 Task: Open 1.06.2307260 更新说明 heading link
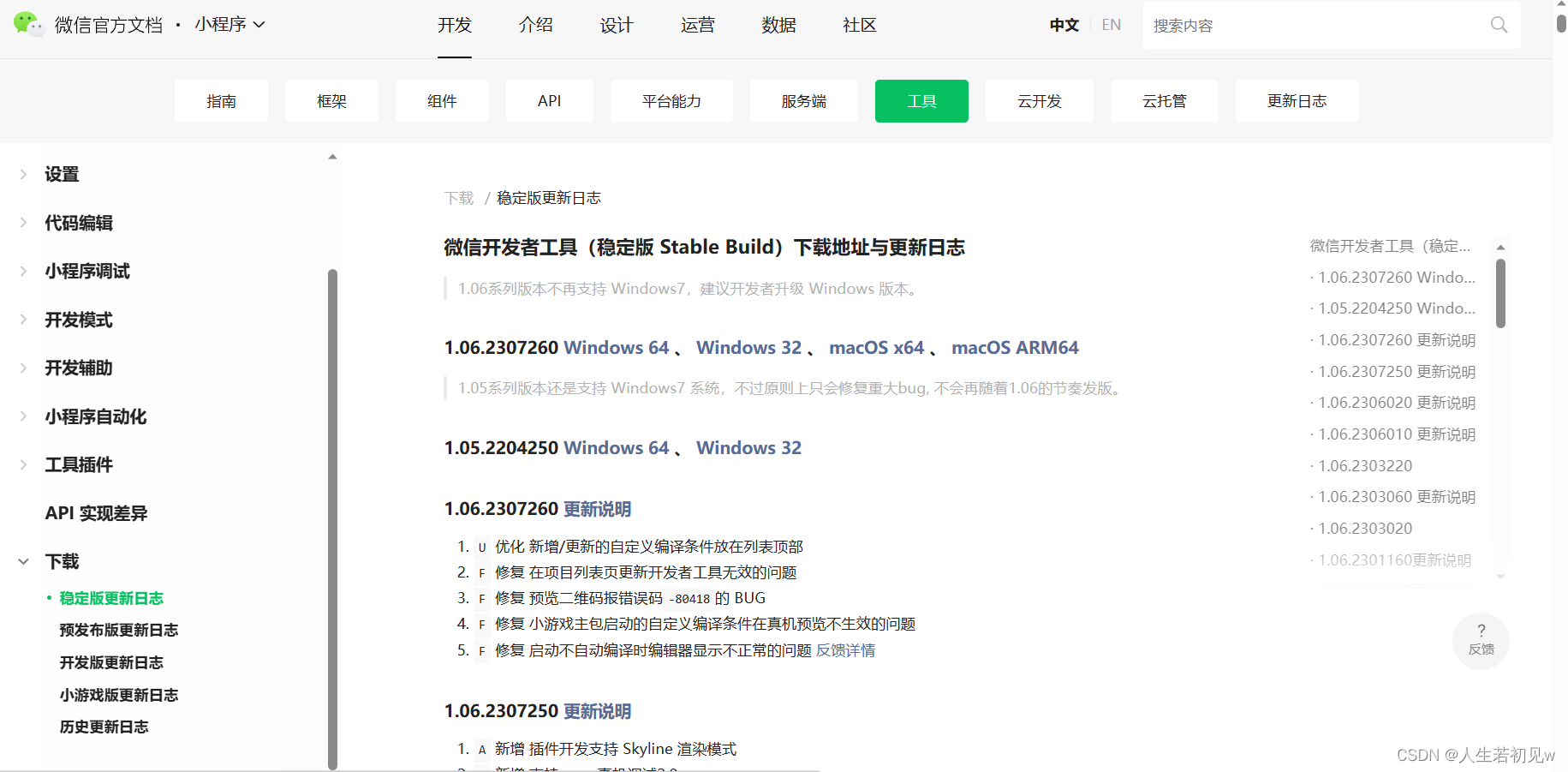(597, 509)
